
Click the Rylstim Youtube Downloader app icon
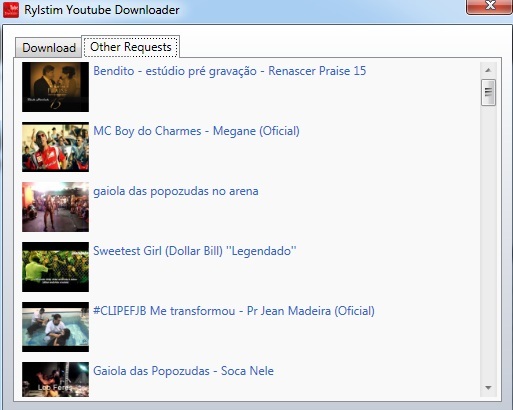pyautogui.click(x=11, y=10)
